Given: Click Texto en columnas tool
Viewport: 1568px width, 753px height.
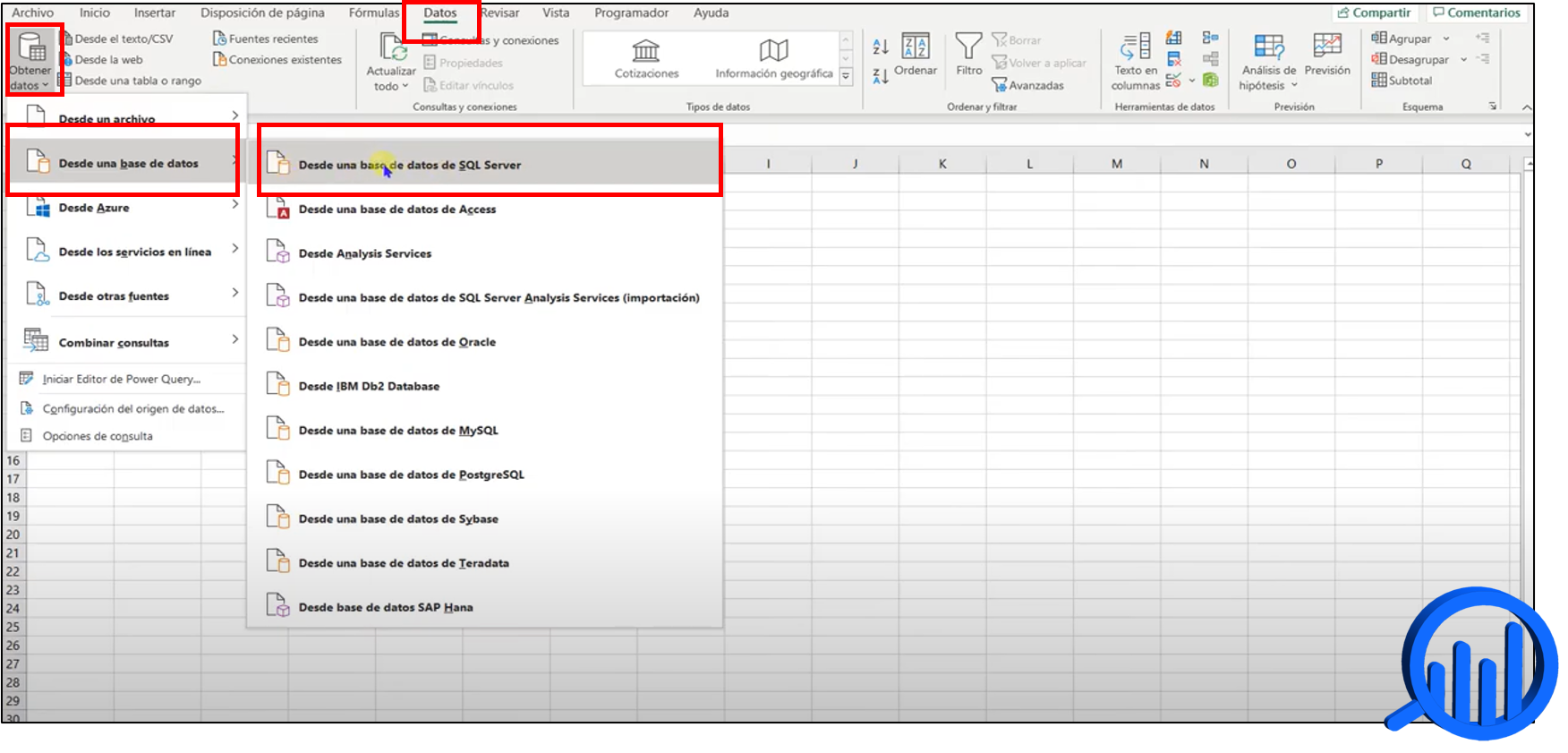Looking at the screenshot, I should coord(1136,62).
